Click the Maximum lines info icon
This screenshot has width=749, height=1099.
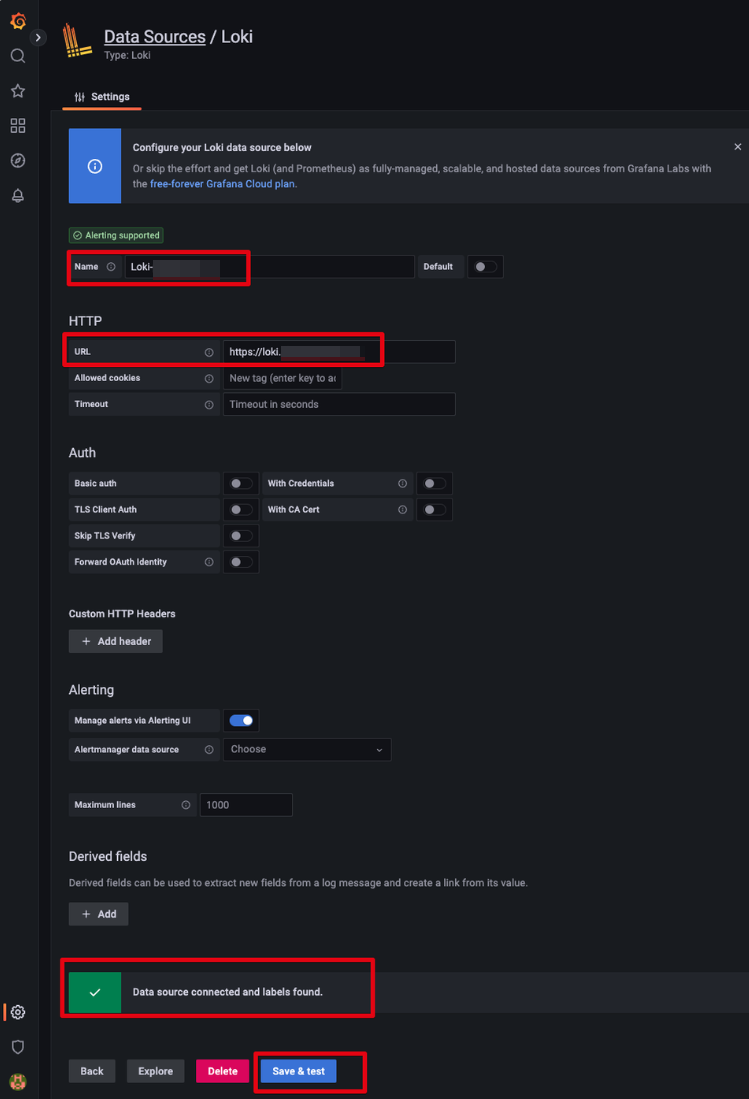tap(186, 805)
